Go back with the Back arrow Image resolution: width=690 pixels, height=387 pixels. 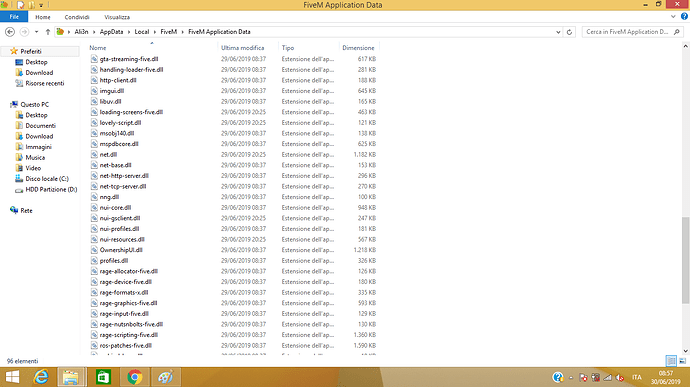pos(10,32)
